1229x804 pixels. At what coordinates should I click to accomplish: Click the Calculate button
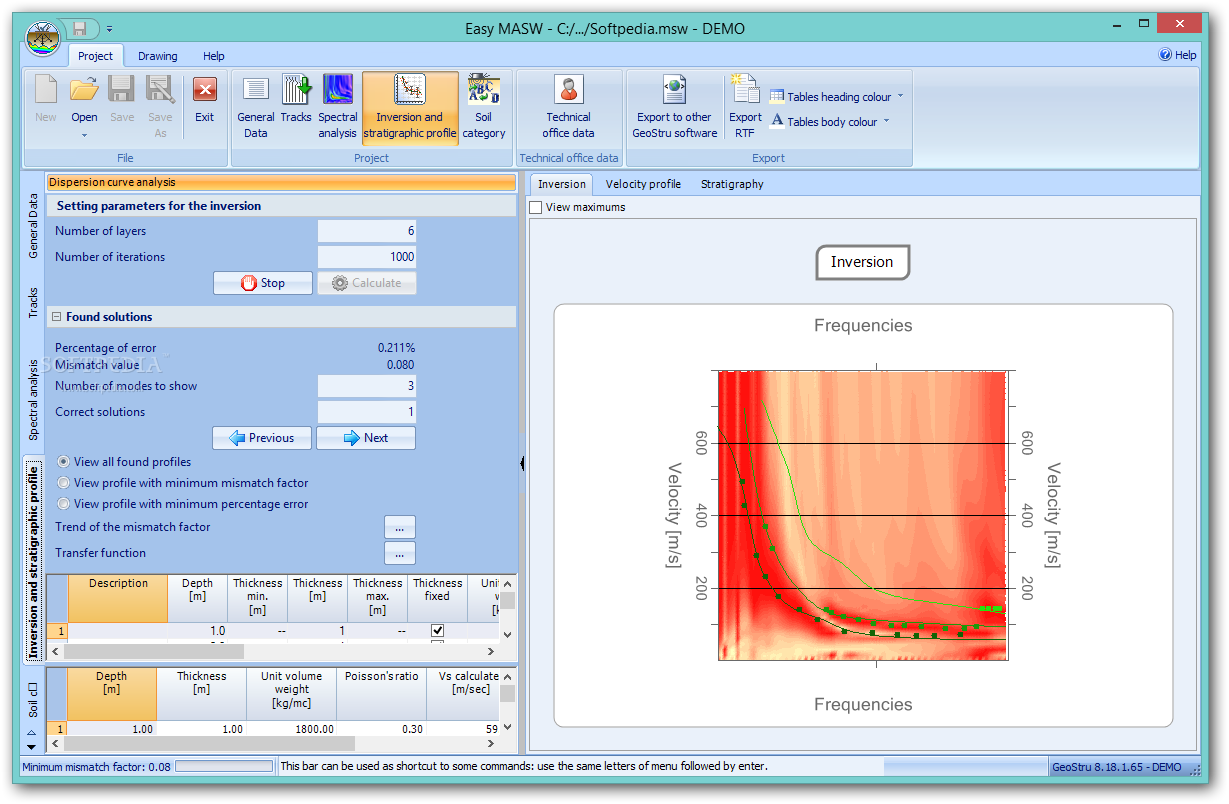point(366,283)
